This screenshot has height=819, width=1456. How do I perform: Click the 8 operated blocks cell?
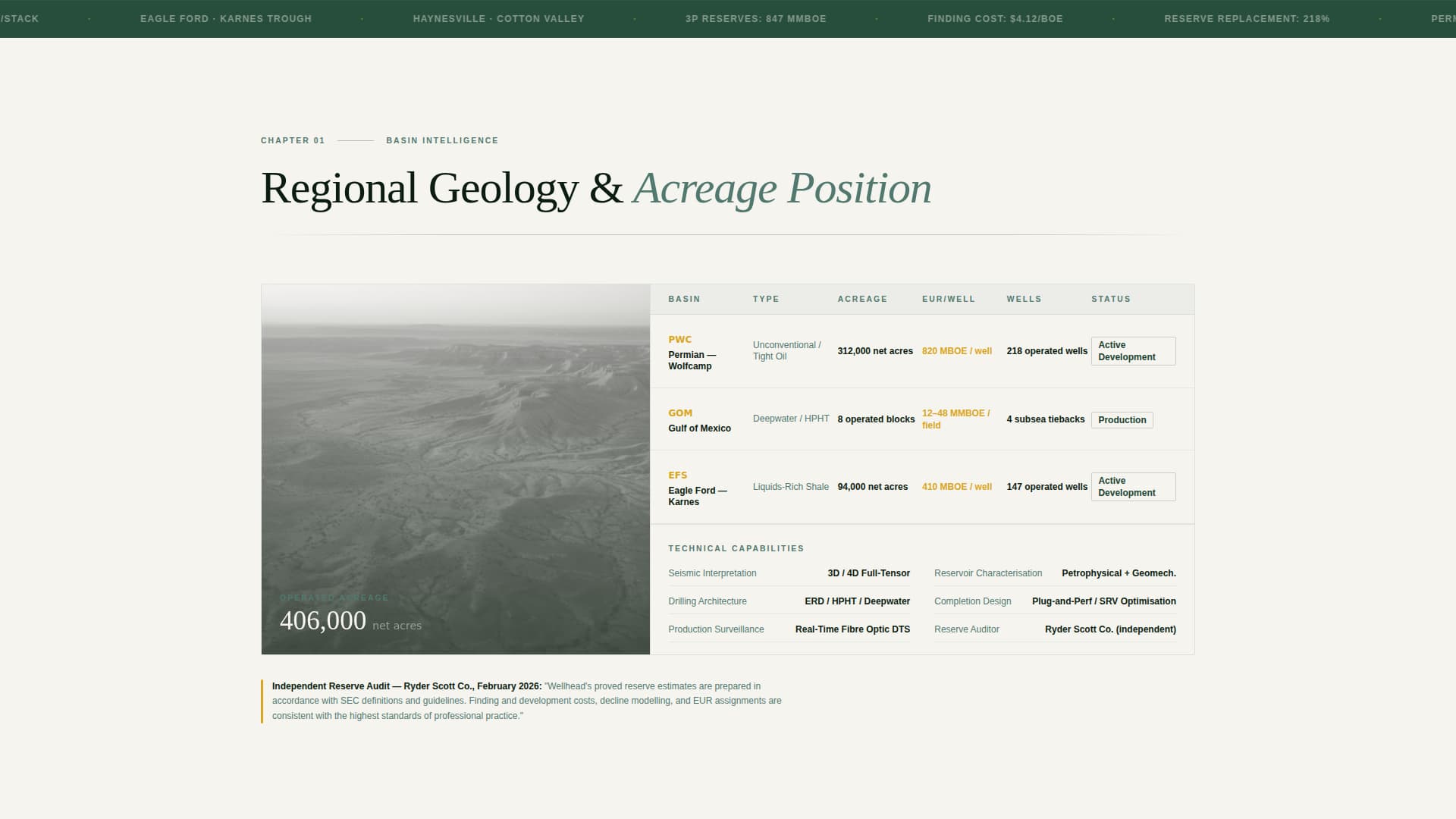pos(876,419)
